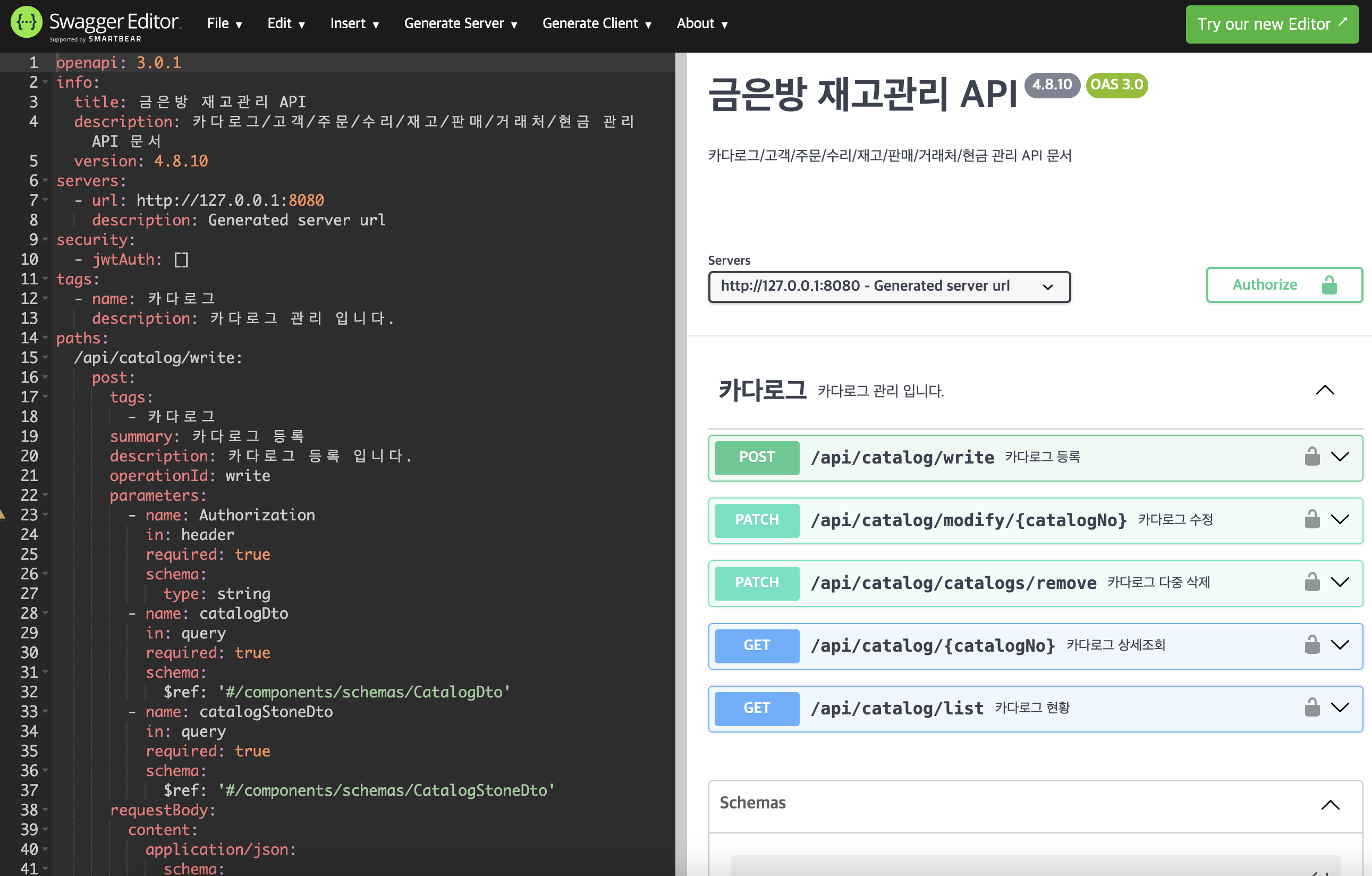Viewport: 1372px width, 876px height.
Task: Expand the /api/catalog/list operation chevron
Action: (x=1340, y=707)
